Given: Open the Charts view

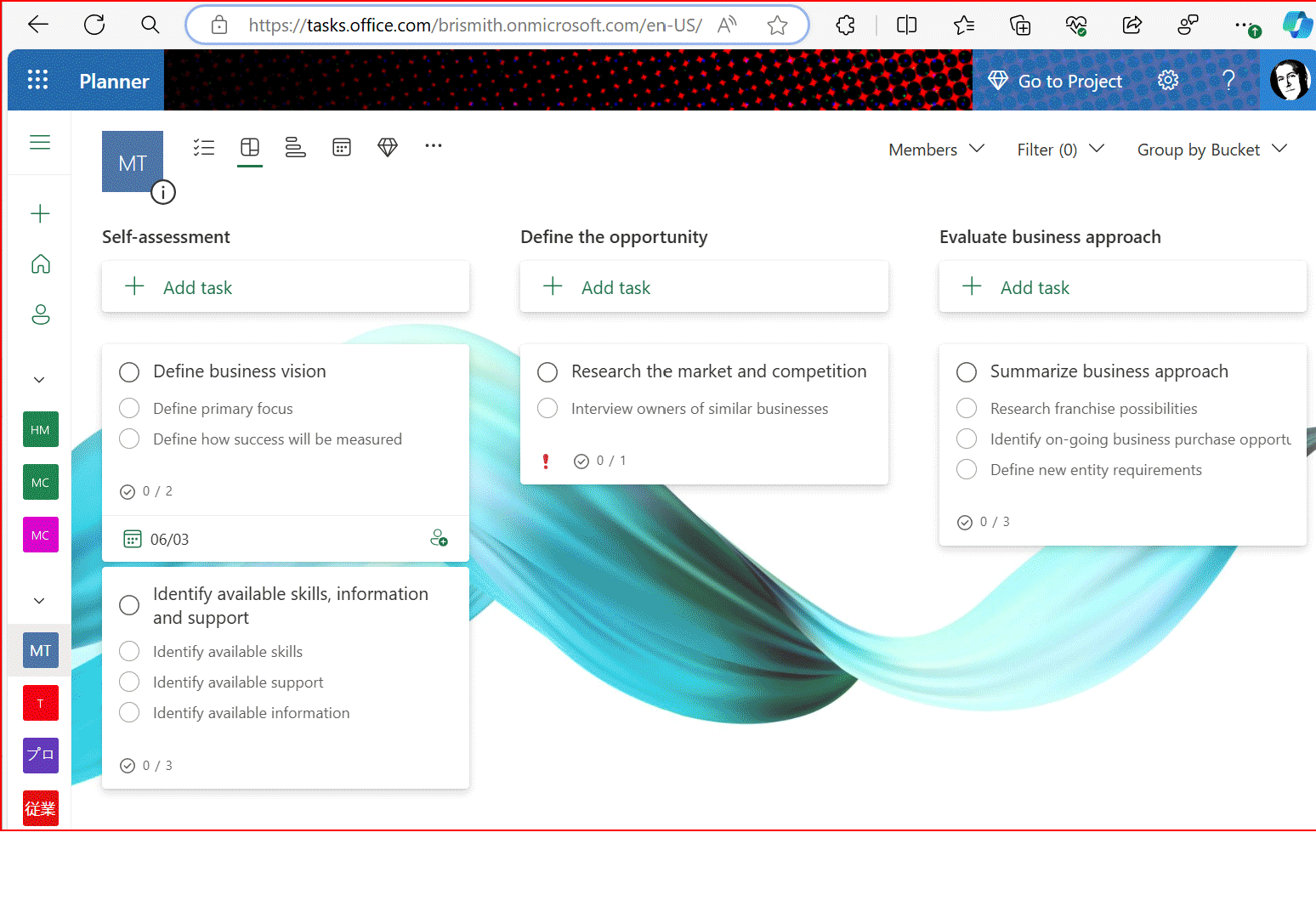Looking at the screenshot, I should [295, 146].
